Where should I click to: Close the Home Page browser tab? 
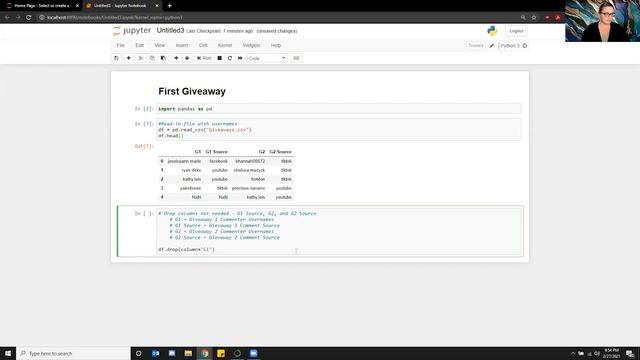77,6
